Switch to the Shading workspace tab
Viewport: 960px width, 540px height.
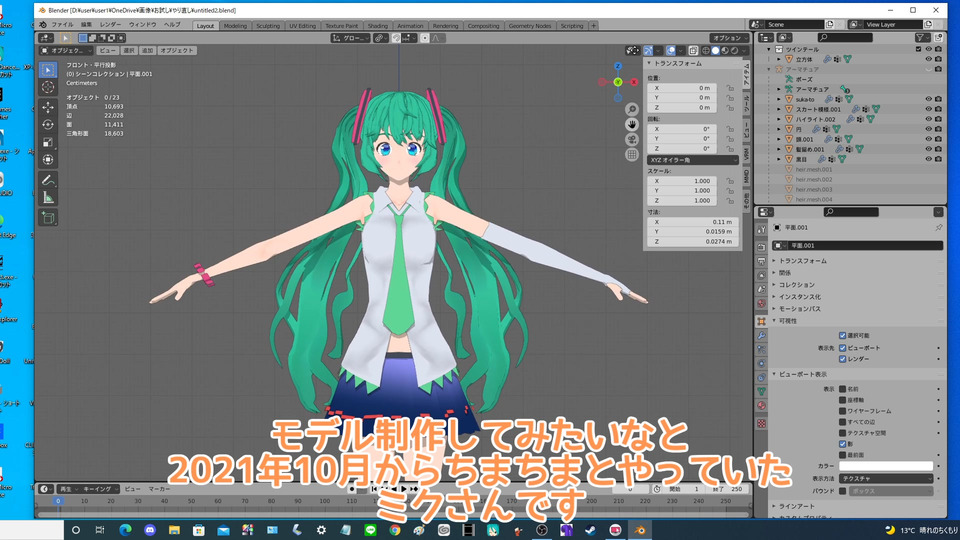tap(378, 26)
